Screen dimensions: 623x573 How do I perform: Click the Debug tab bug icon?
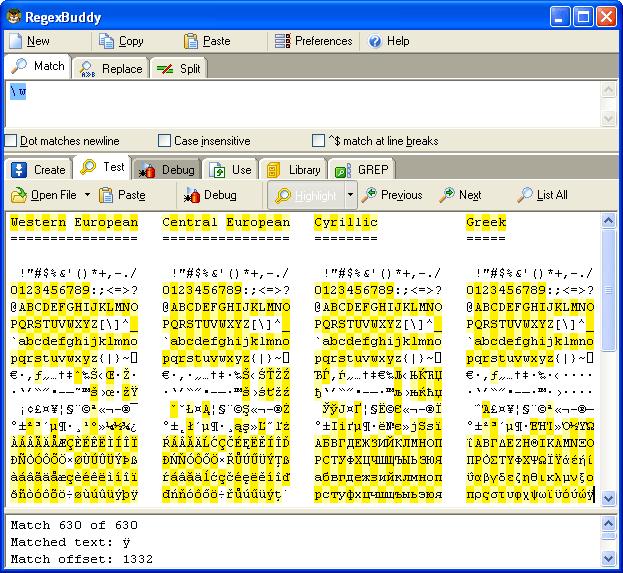pyautogui.click(x=147, y=170)
